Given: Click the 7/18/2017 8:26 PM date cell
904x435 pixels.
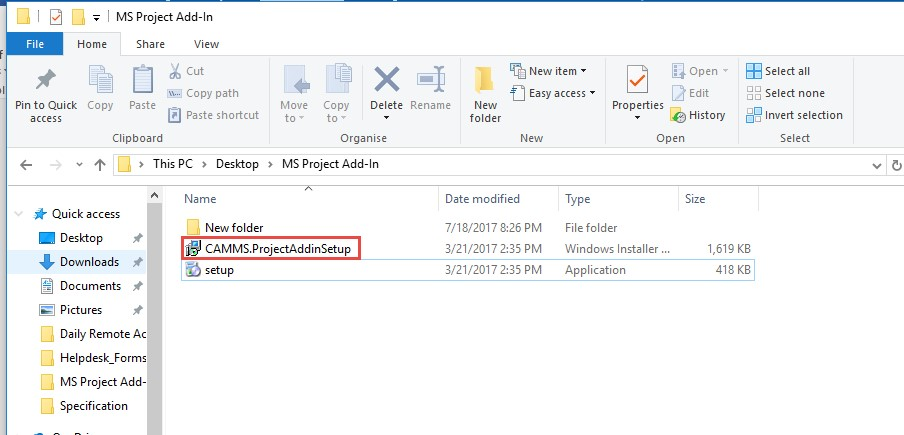Looking at the screenshot, I should coord(494,228).
